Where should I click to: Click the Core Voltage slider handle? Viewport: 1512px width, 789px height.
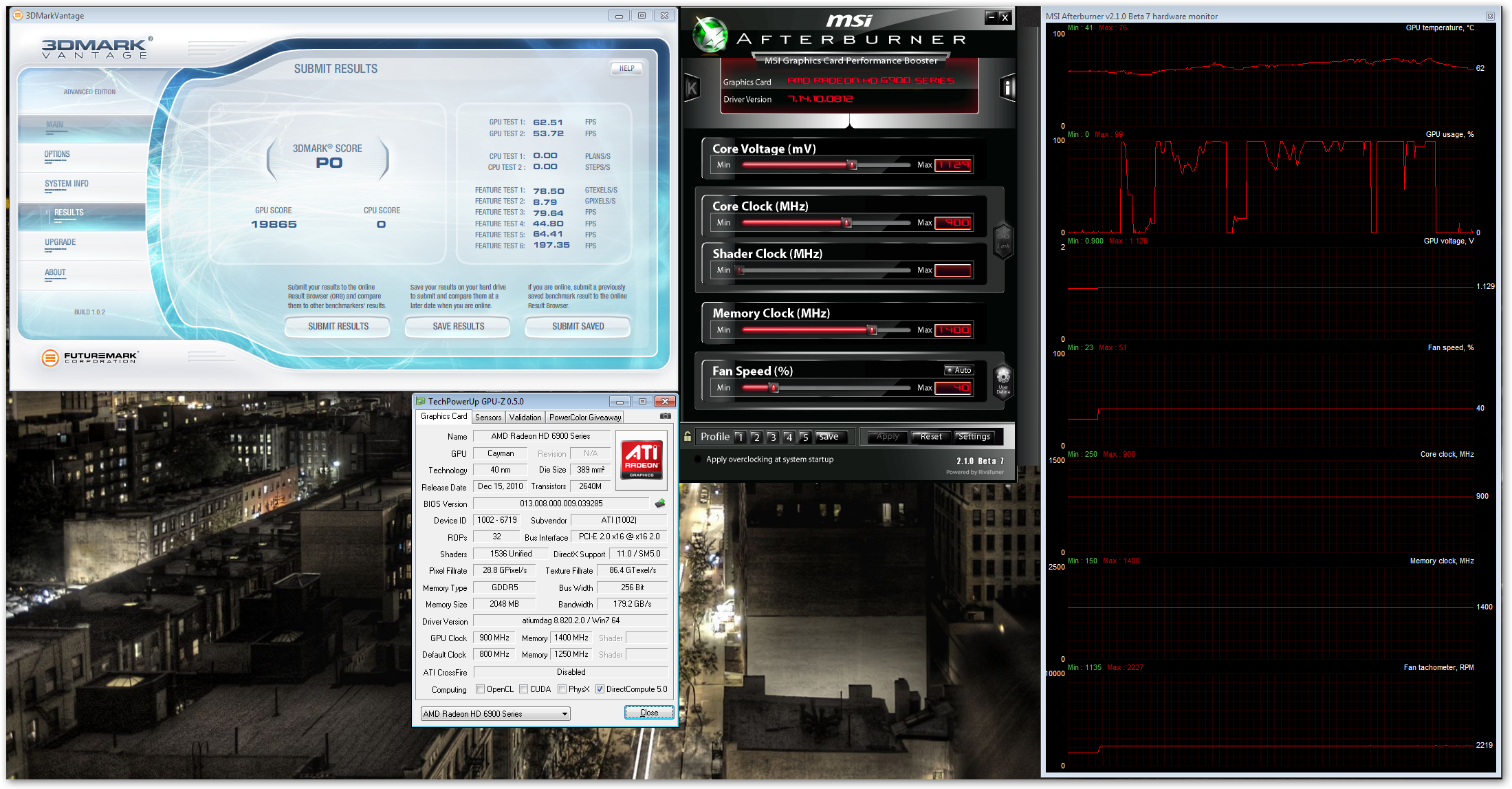click(x=853, y=165)
